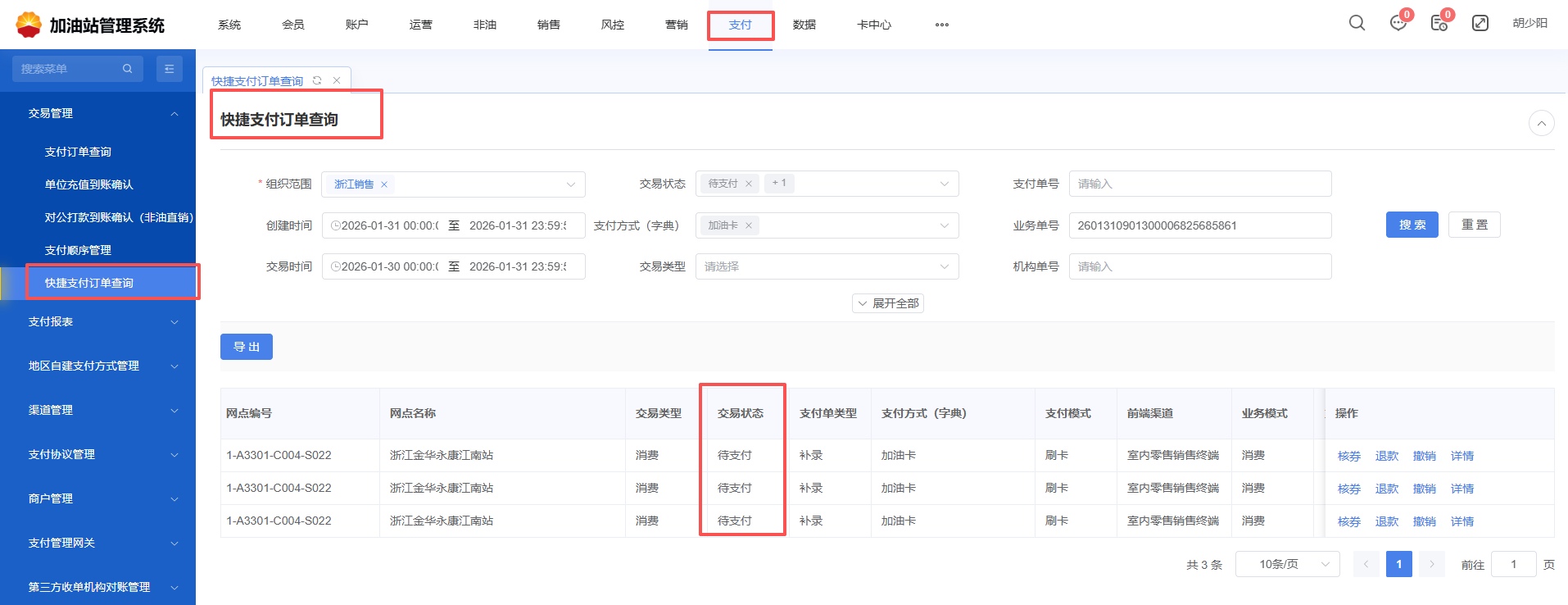Click the fullscreen expand icon in header

[1480, 23]
